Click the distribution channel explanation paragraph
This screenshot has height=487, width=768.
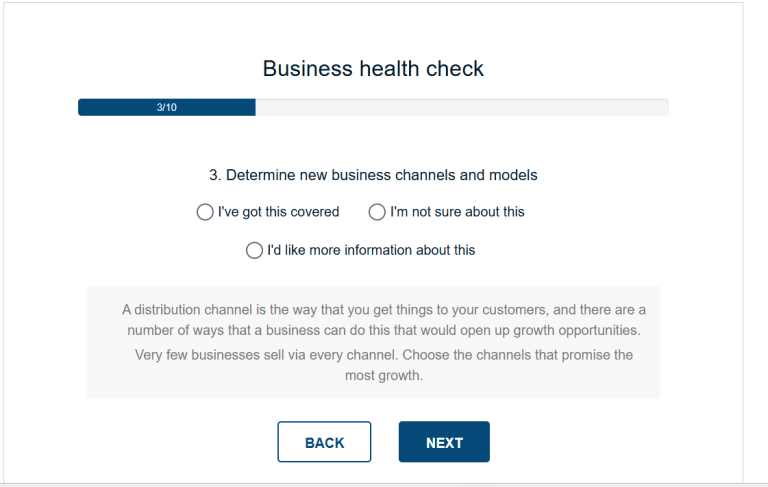(x=383, y=320)
